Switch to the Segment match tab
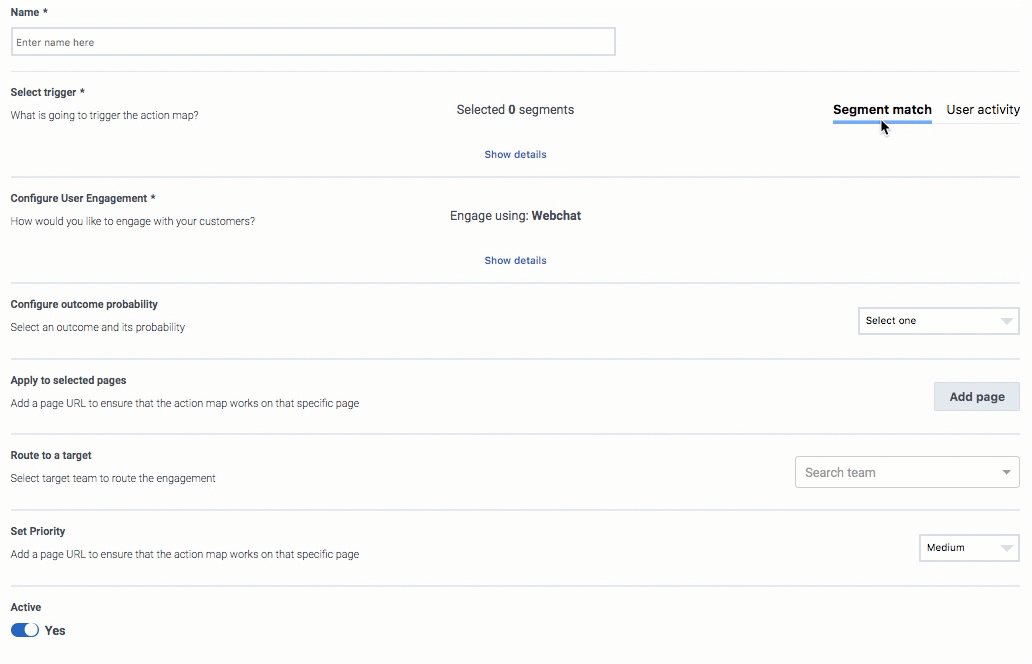The image size is (1032, 664). point(882,110)
